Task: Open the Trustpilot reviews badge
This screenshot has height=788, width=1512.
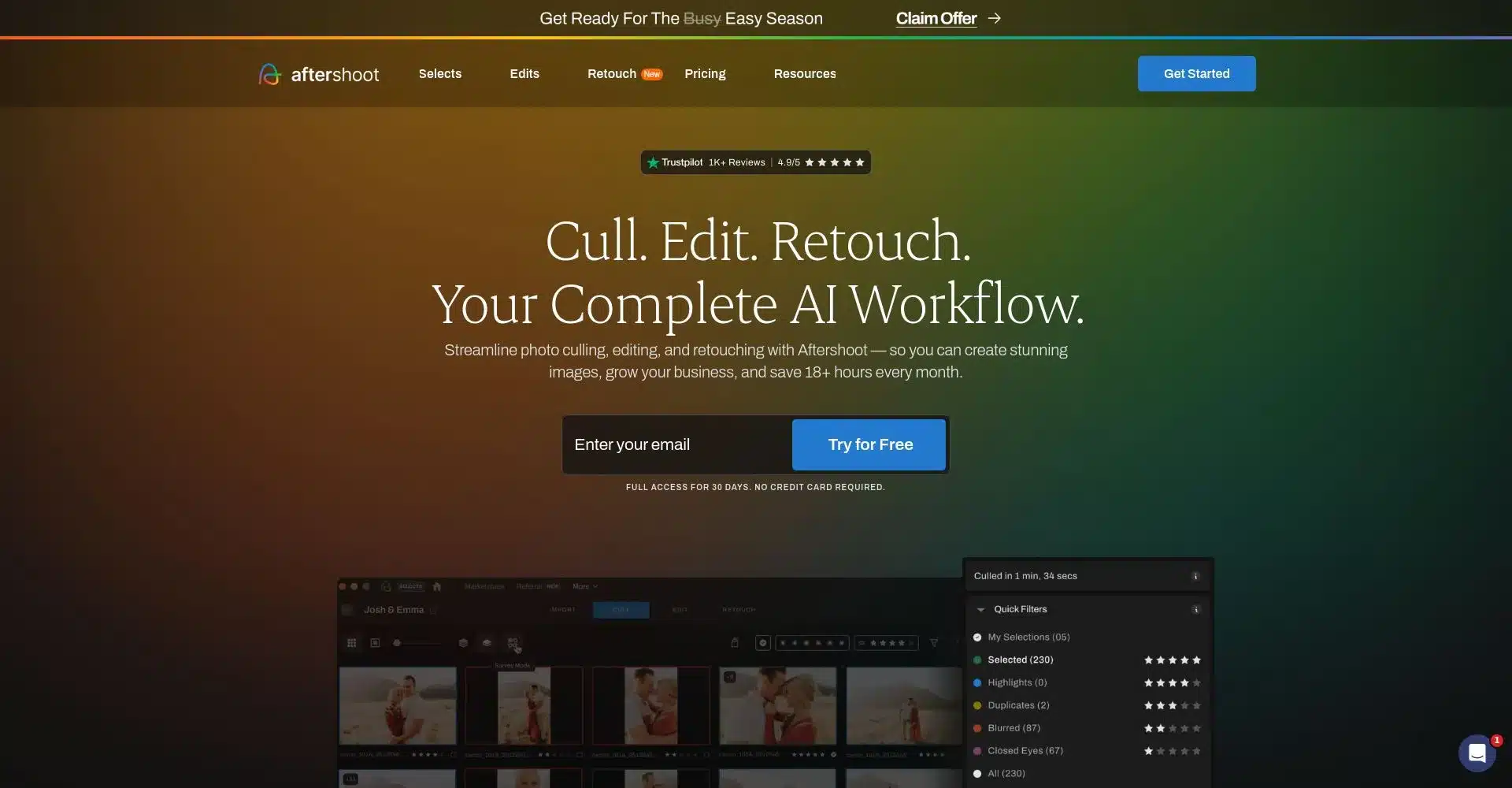Action: pyautogui.click(x=755, y=162)
